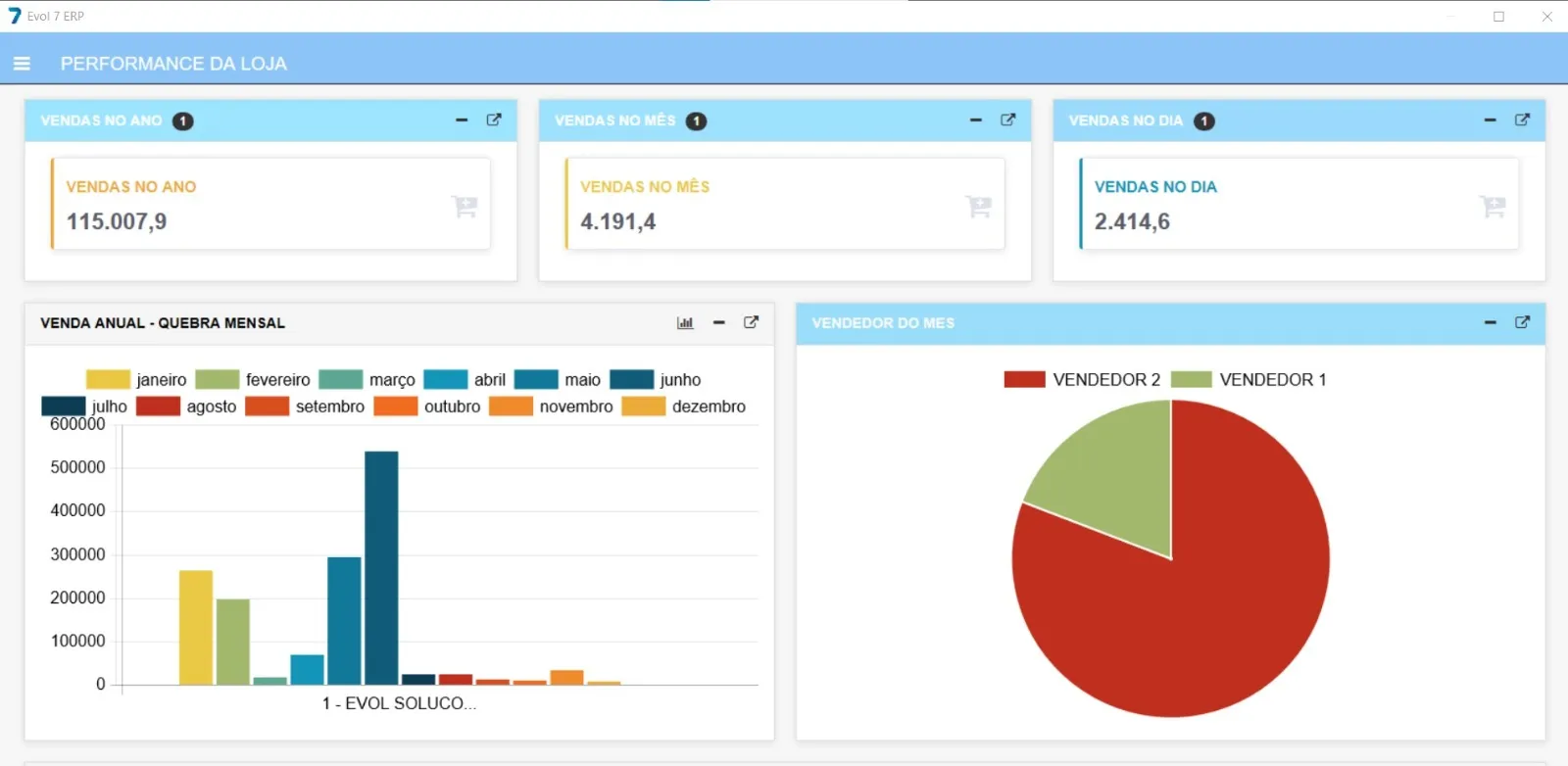Open the hamburger menu icon
The width and height of the screenshot is (1568, 766).
tap(22, 64)
